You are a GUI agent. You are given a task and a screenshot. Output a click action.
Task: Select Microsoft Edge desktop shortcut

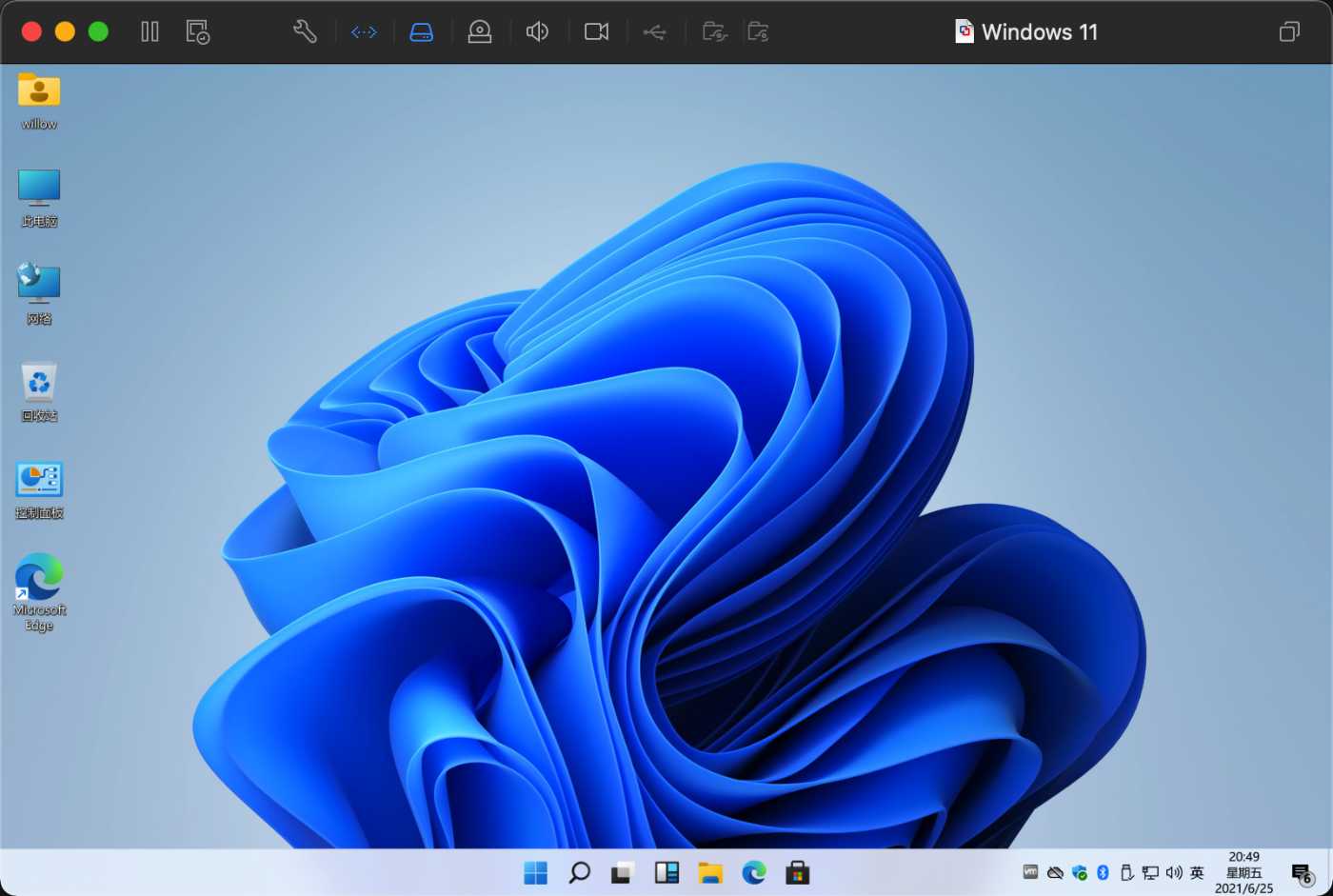coord(39,592)
